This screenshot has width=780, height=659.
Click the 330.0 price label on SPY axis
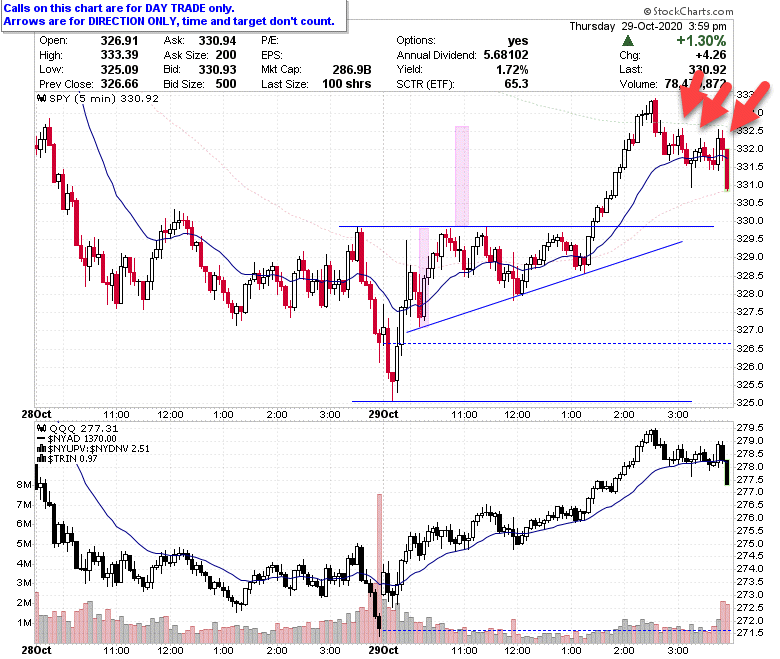click(x=750, y=221)
